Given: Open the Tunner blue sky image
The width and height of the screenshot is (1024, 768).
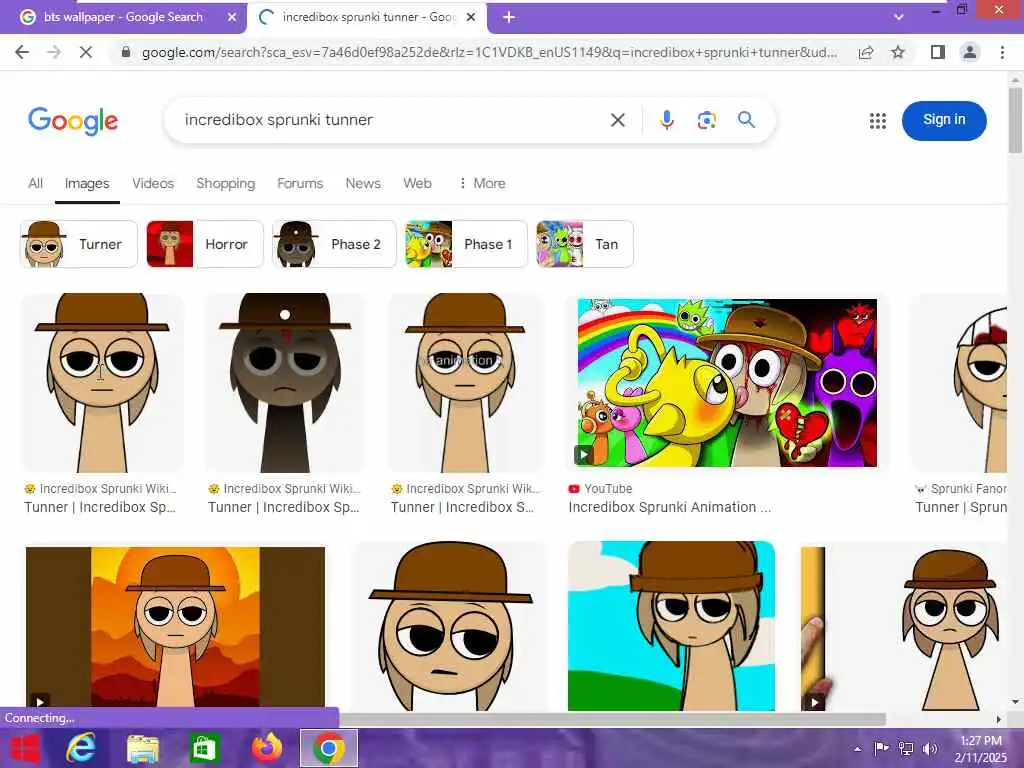Looking at the screenshot, I should [x=671, y=626].
